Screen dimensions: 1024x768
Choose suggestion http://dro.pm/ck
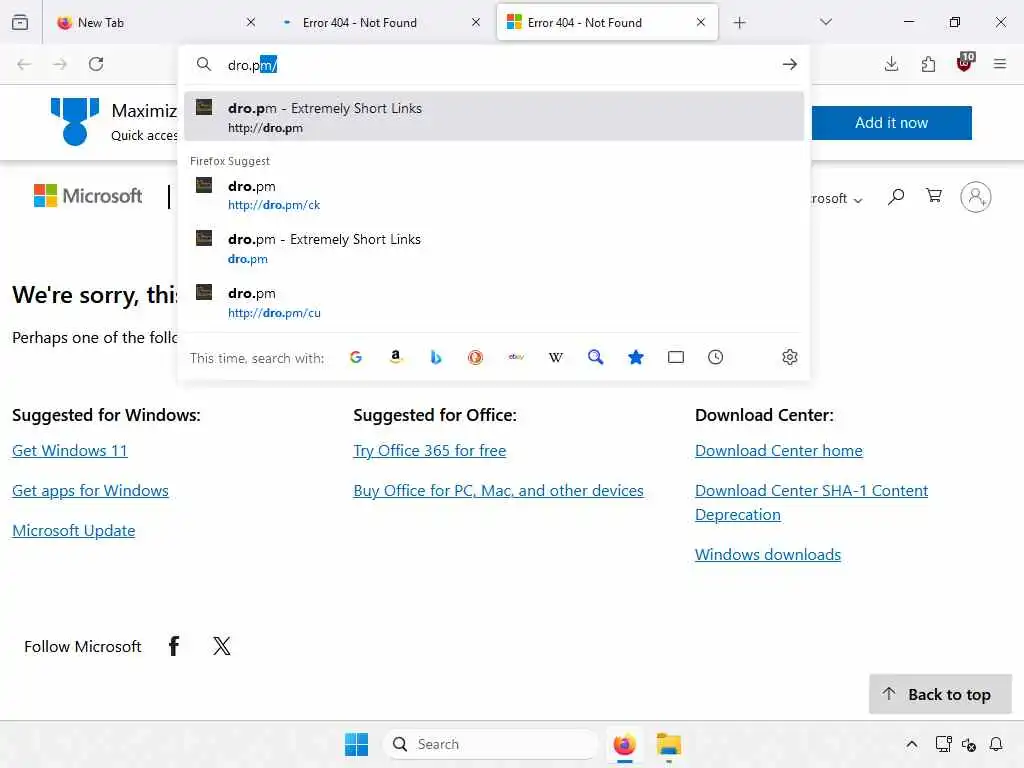pyautogui.click(x=494, y=195)
